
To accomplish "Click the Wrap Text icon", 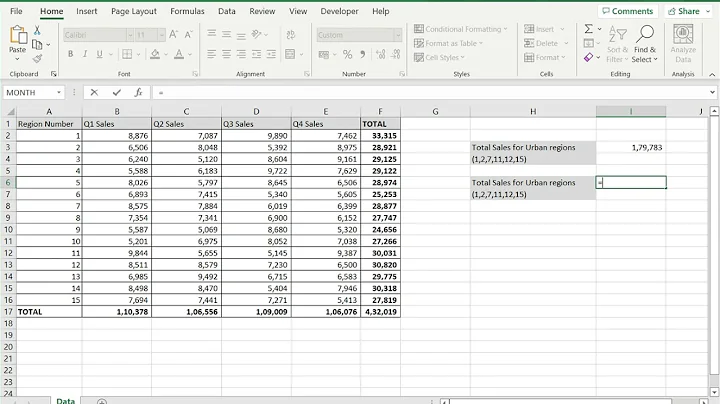I will 291,34.
